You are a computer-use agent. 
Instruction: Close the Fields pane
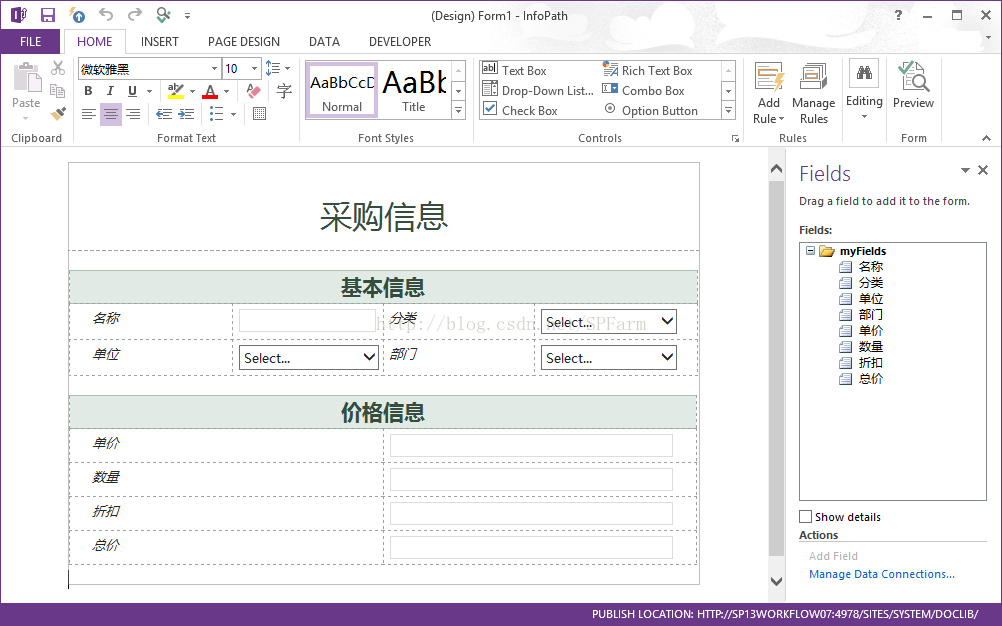click(983, 170)
